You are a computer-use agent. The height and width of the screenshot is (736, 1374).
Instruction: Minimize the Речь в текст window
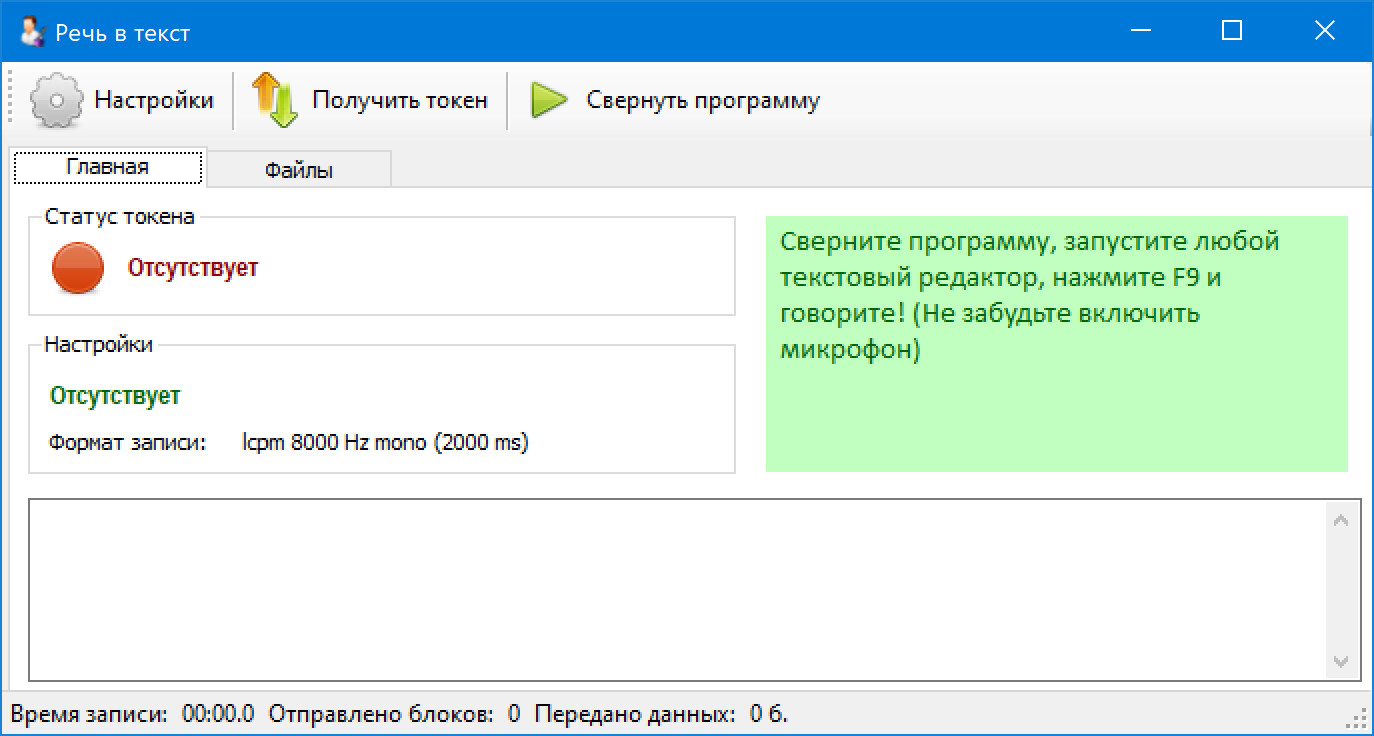coord(1140,32)
